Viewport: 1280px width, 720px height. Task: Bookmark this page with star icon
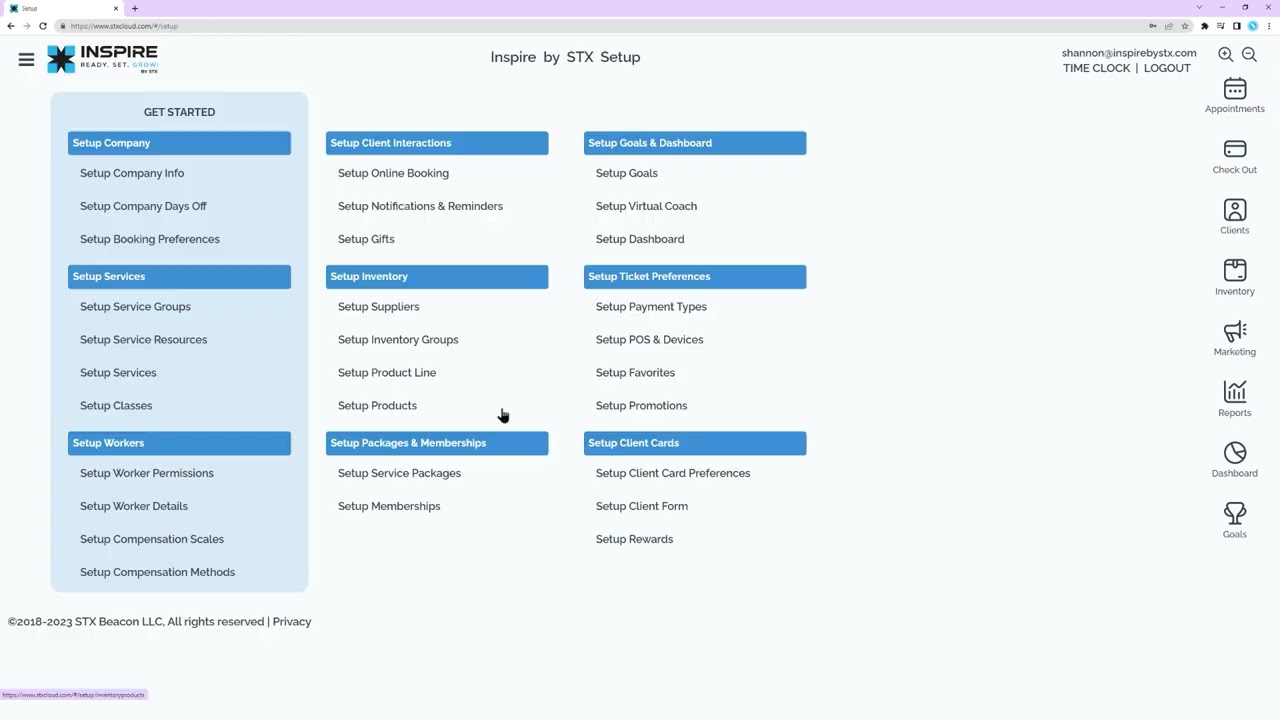click(1185, 26)
